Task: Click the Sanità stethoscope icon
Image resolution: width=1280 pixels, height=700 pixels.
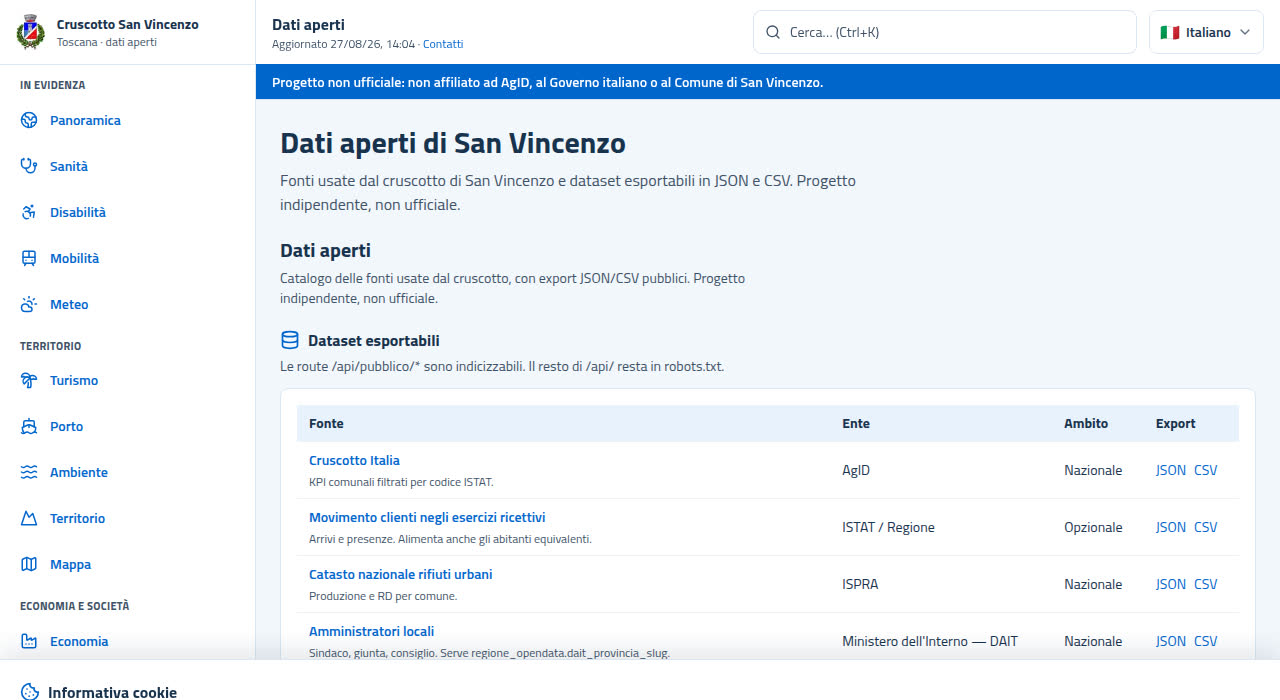Action: click(x=29, y=166)
